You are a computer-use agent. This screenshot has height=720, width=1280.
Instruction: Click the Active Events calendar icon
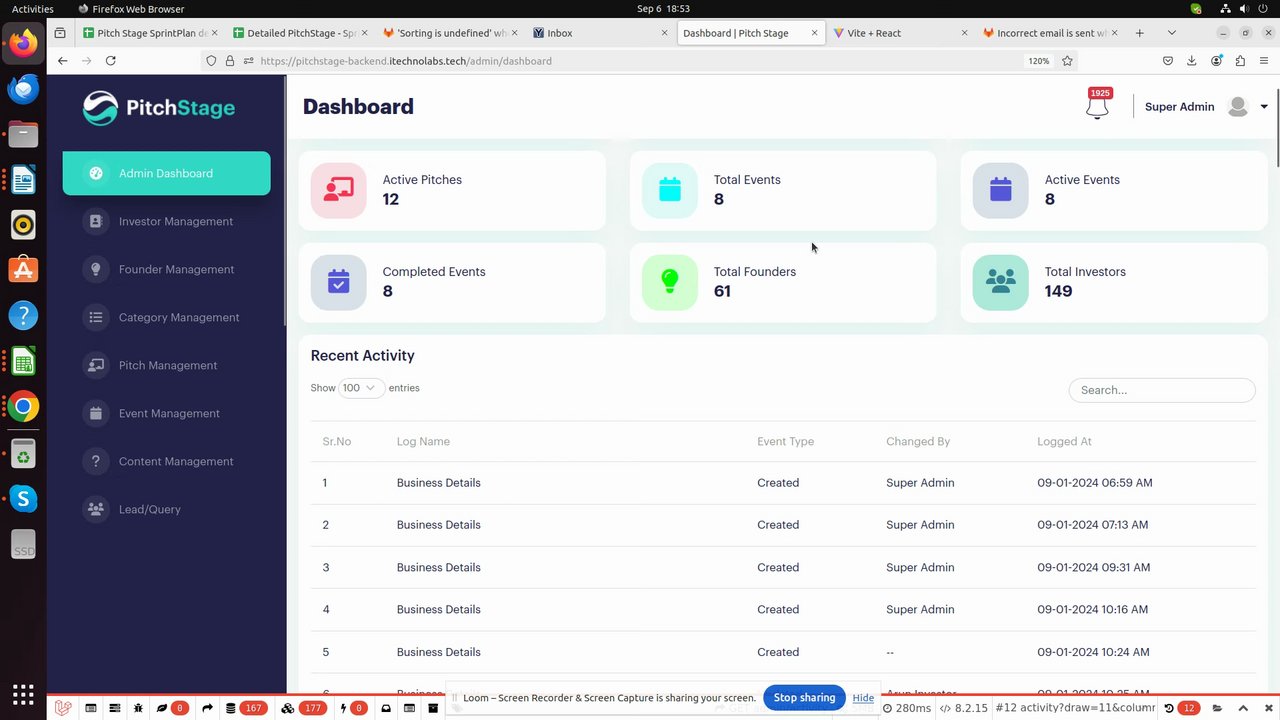(1001, 190)
